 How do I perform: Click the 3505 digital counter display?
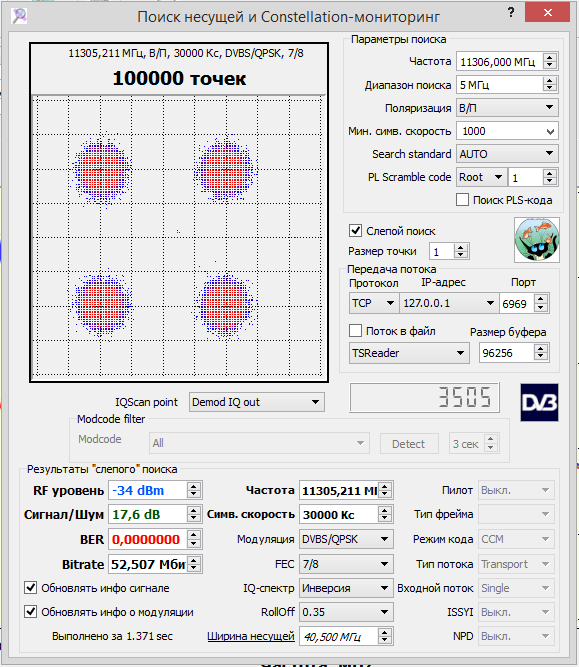click(424, 397)
